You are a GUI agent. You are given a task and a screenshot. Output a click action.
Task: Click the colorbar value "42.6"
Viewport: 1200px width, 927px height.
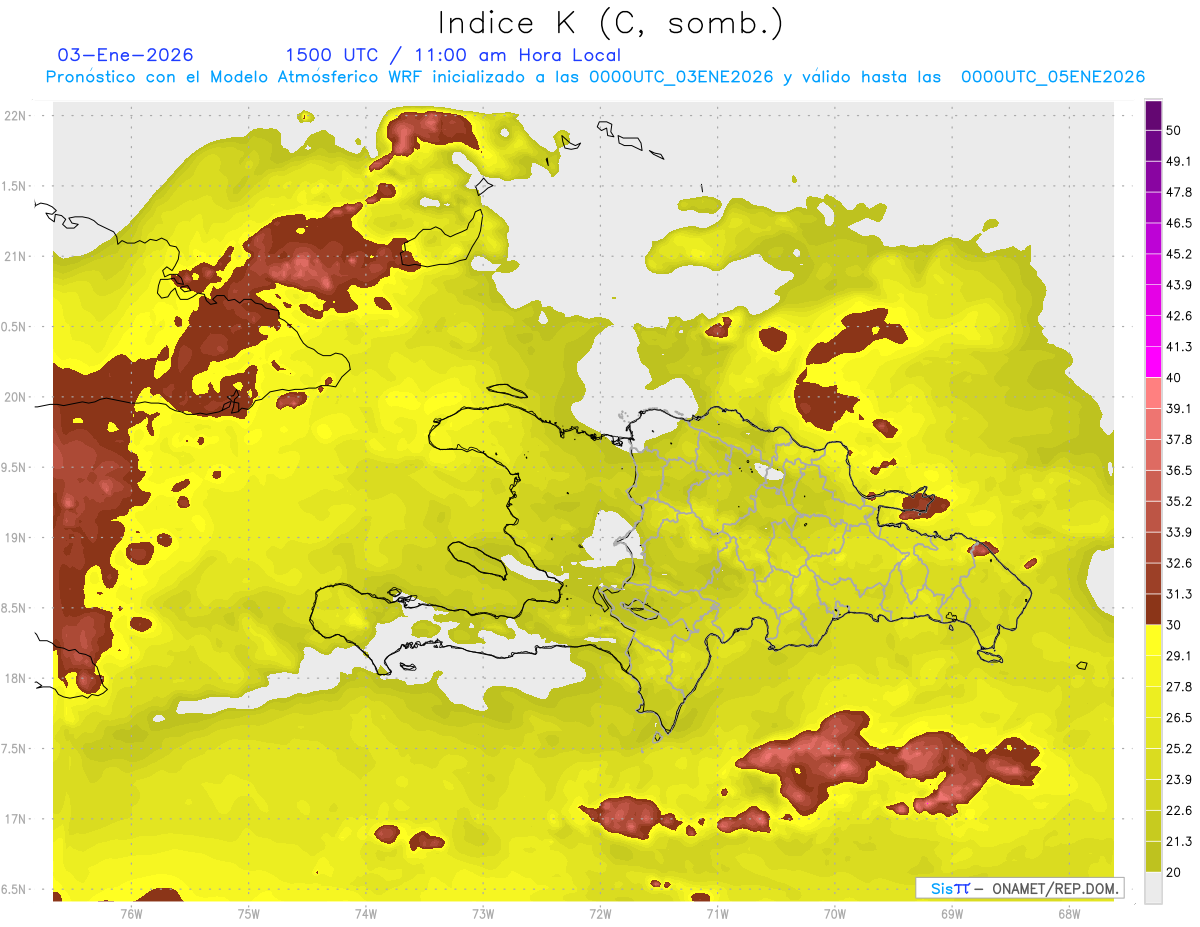click(1179, 316)
